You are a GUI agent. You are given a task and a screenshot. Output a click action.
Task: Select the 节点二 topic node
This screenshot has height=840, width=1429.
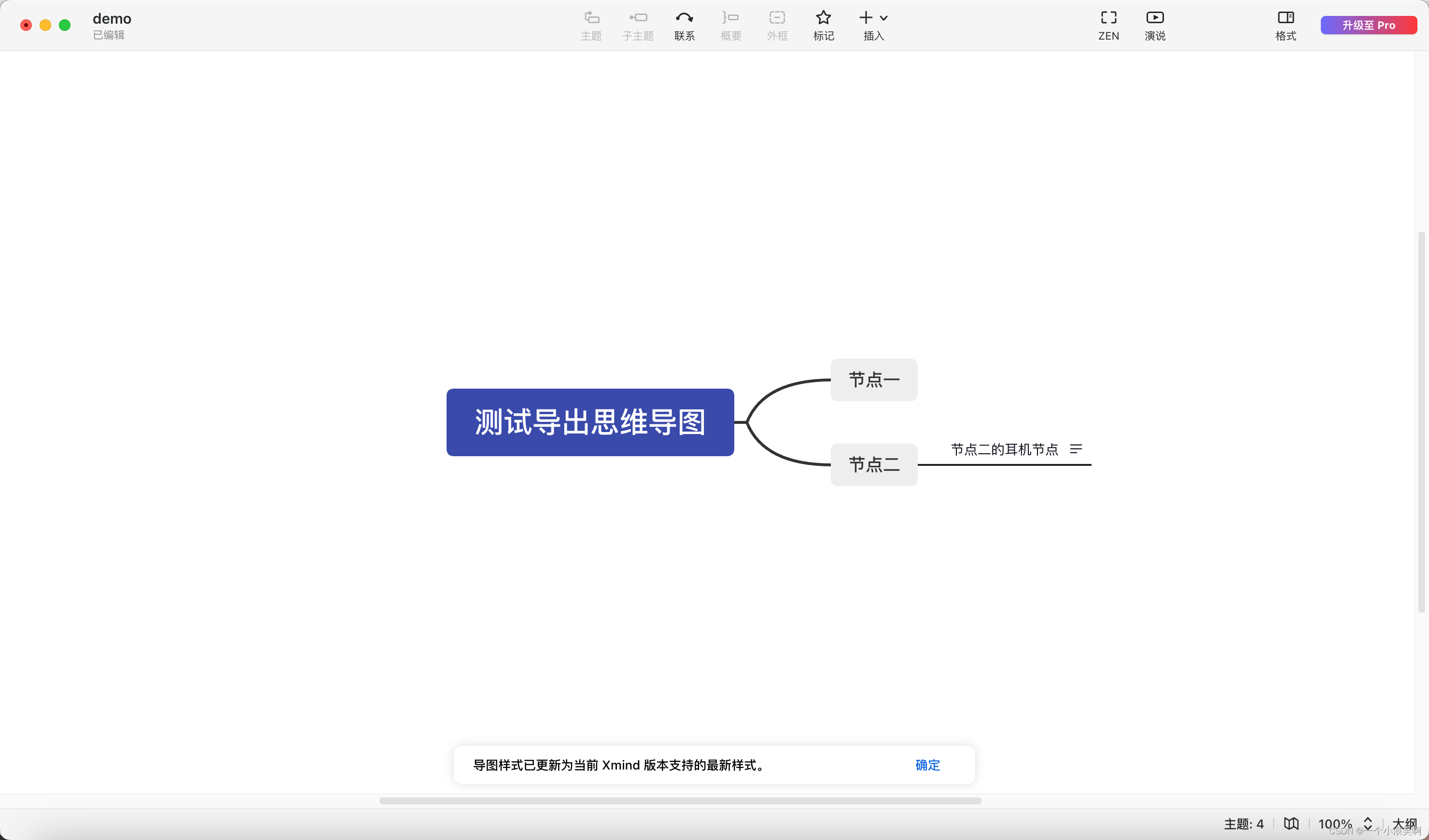point(874,464)
